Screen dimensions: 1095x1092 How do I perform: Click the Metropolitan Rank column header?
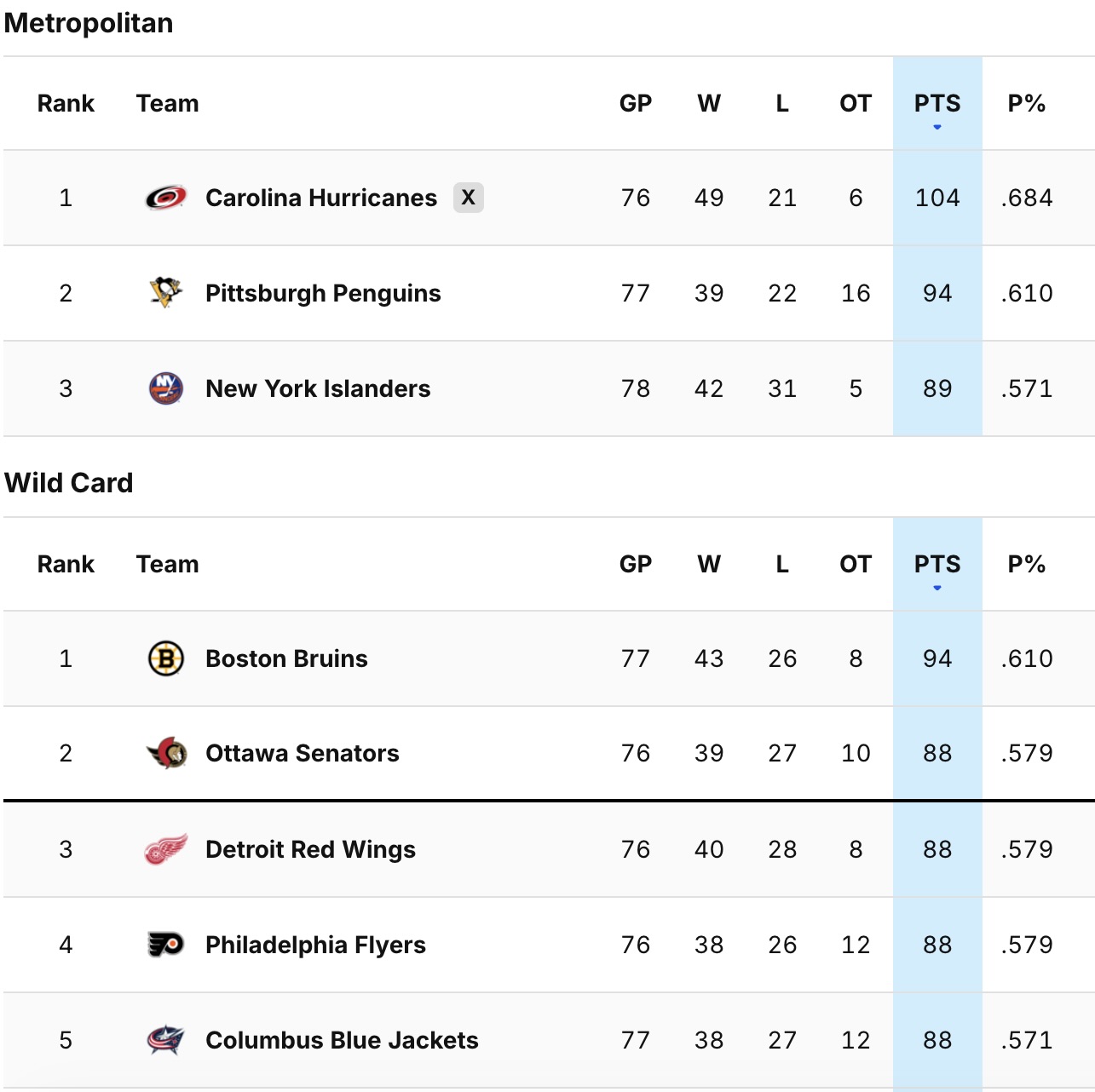tap(66, 104)
